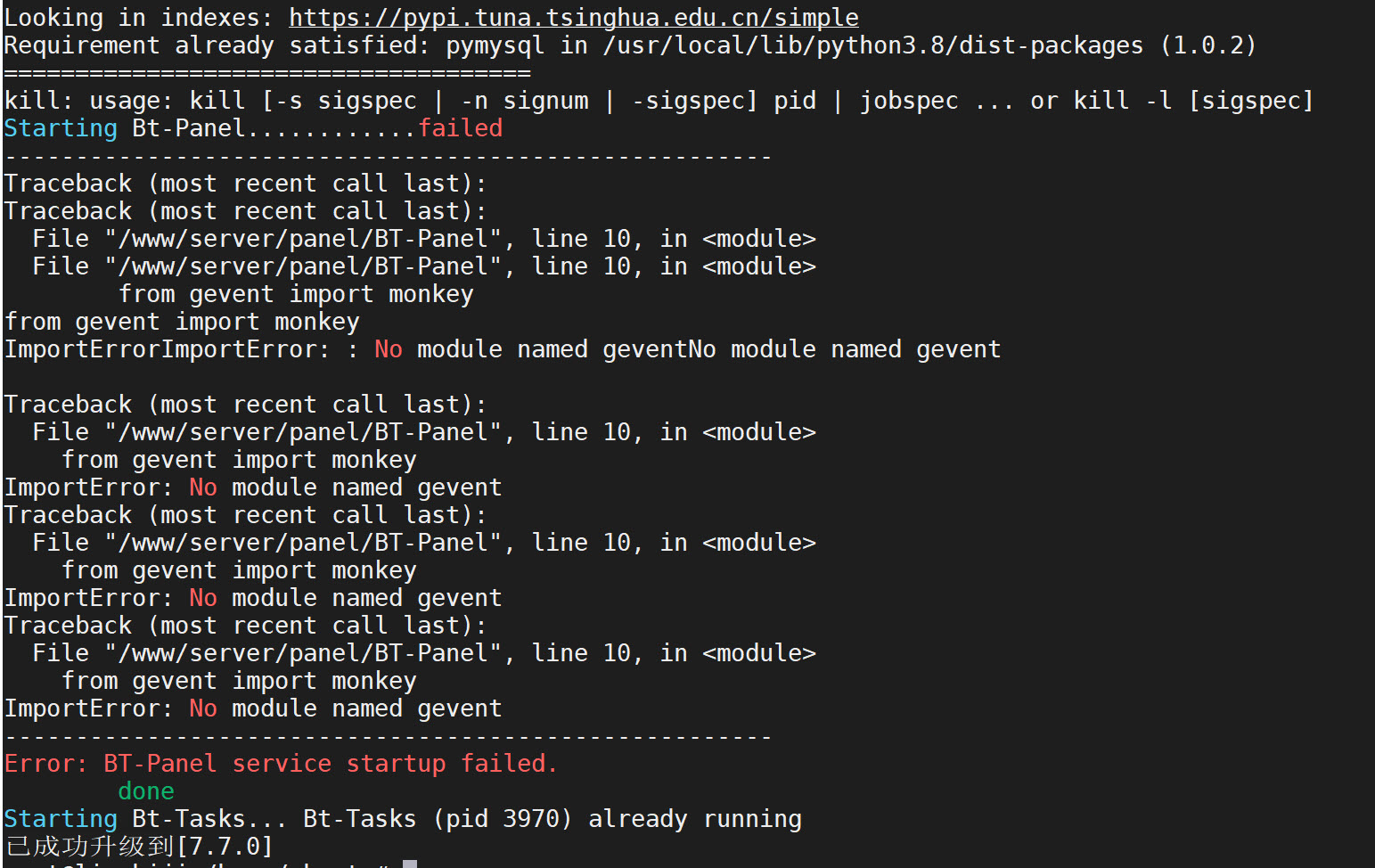Screen dimensions: 1375x868
Task: Click the row of equals signs separator
Action: (267, 73)
